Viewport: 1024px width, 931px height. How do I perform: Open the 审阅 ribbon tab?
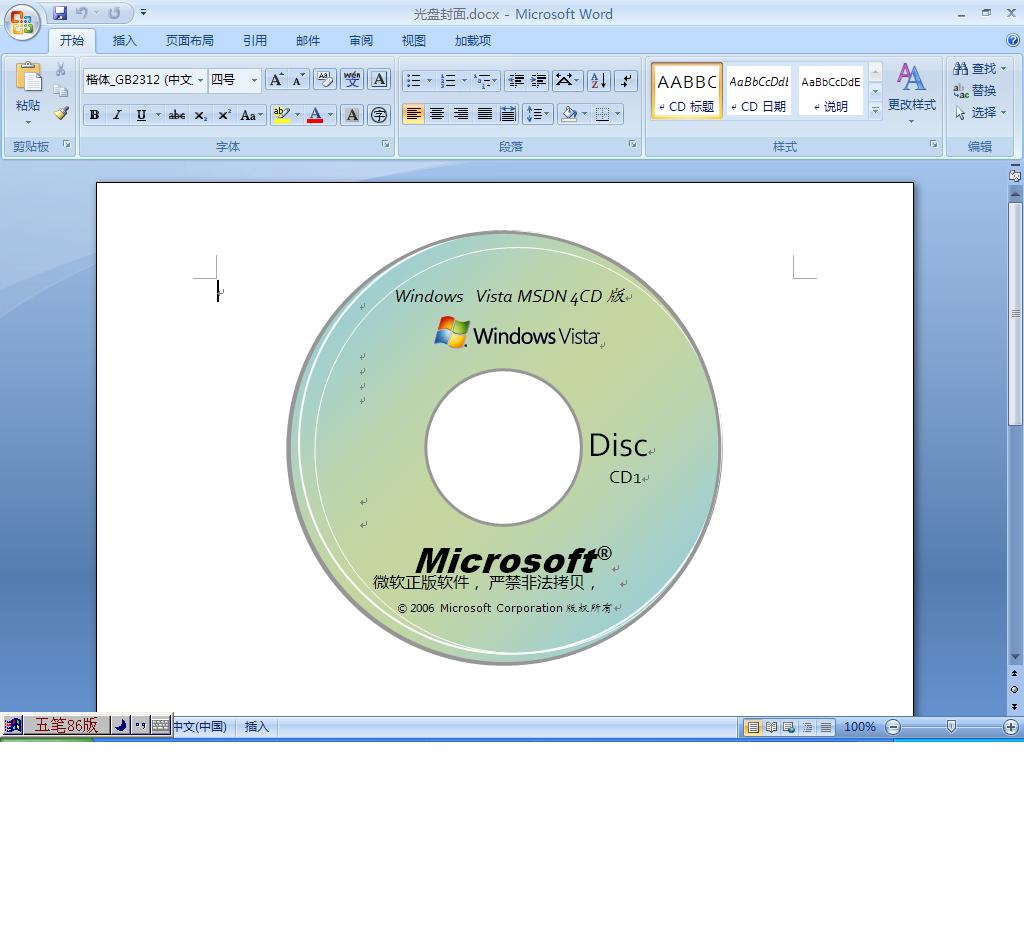pyautogui.click(x=360, y=40)
